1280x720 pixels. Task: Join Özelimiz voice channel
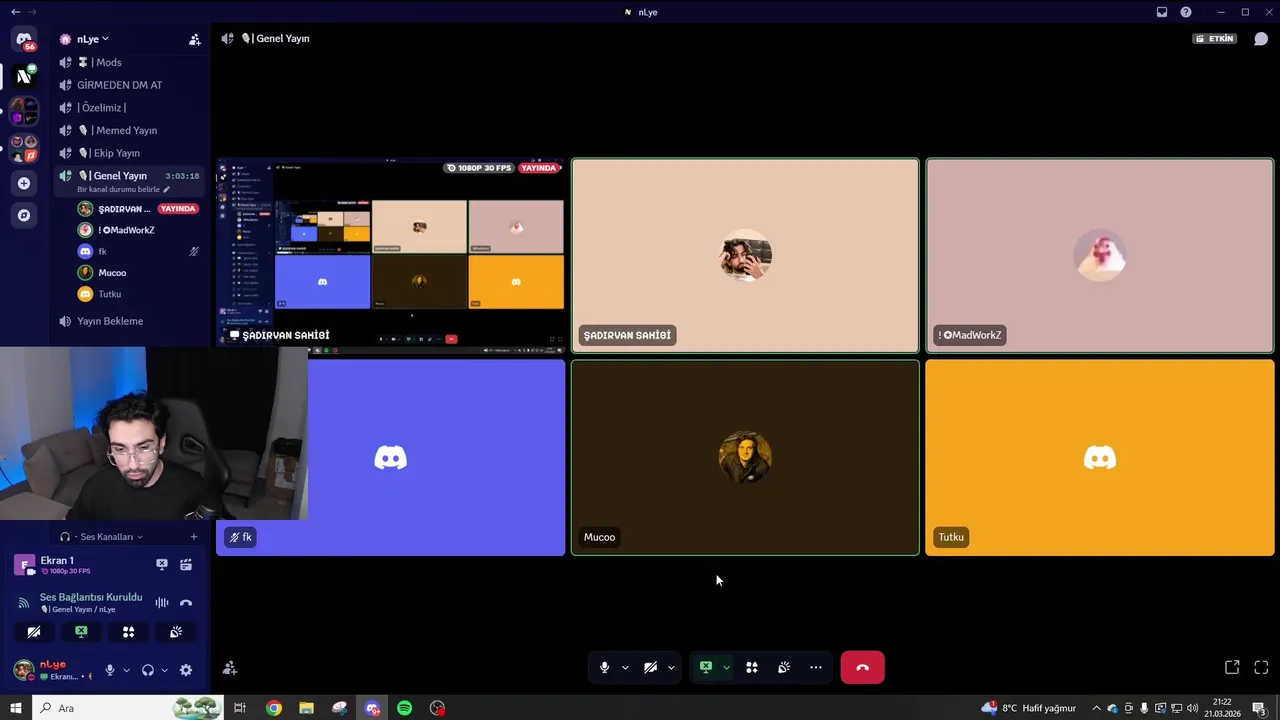tap(130, 108)
